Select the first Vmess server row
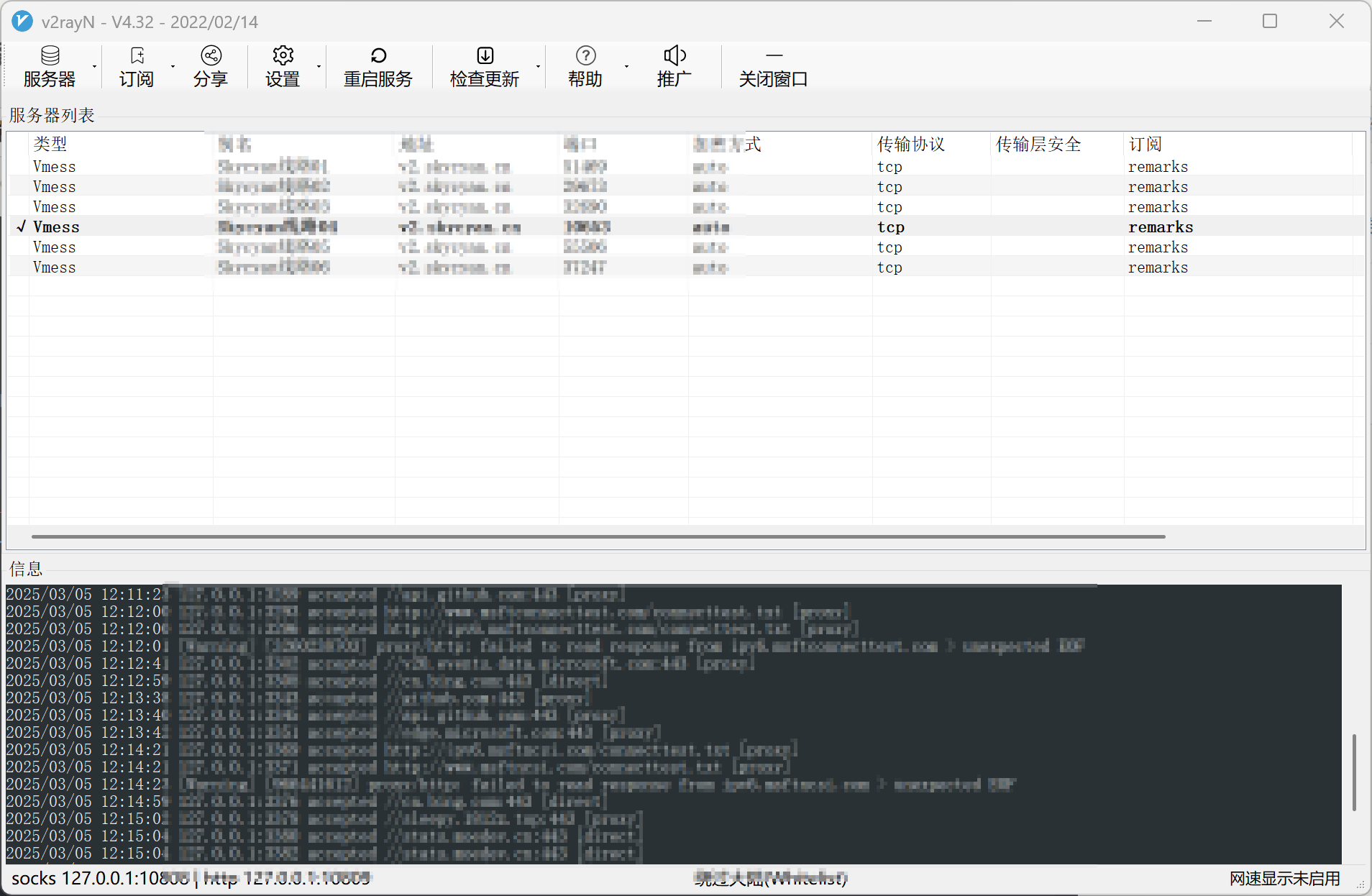1372x896 pixels. pyautogui.click(x=686, y=167)
